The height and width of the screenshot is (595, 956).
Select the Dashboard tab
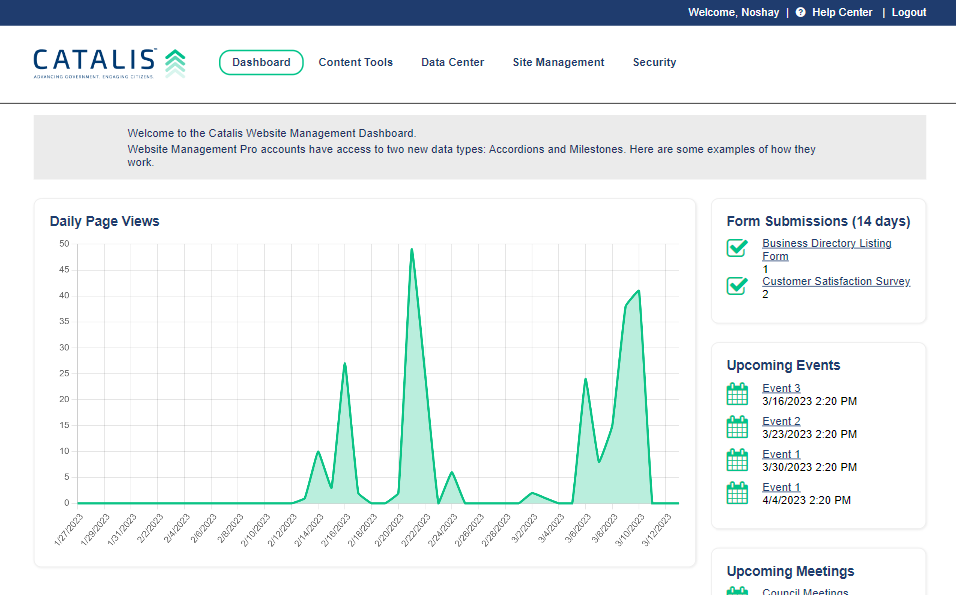point(261,62)
